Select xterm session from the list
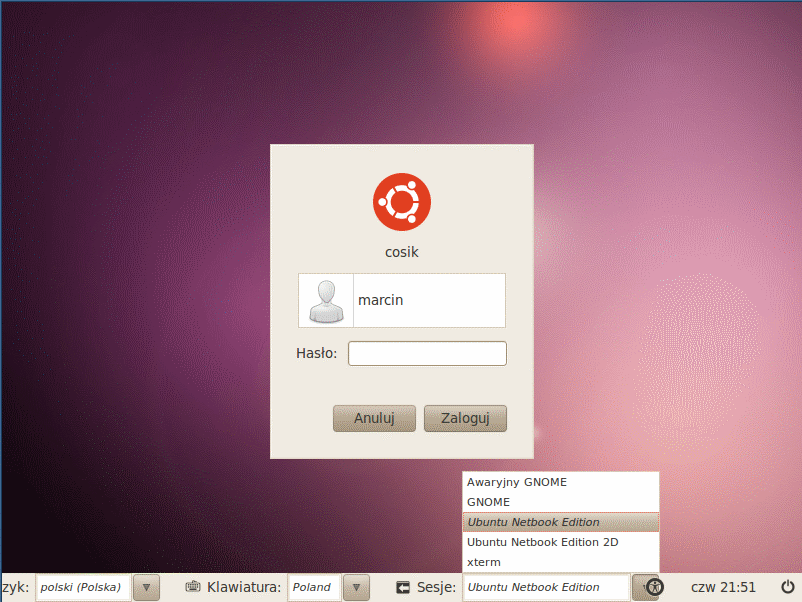 pyautogui.click(x=484, y=562)
